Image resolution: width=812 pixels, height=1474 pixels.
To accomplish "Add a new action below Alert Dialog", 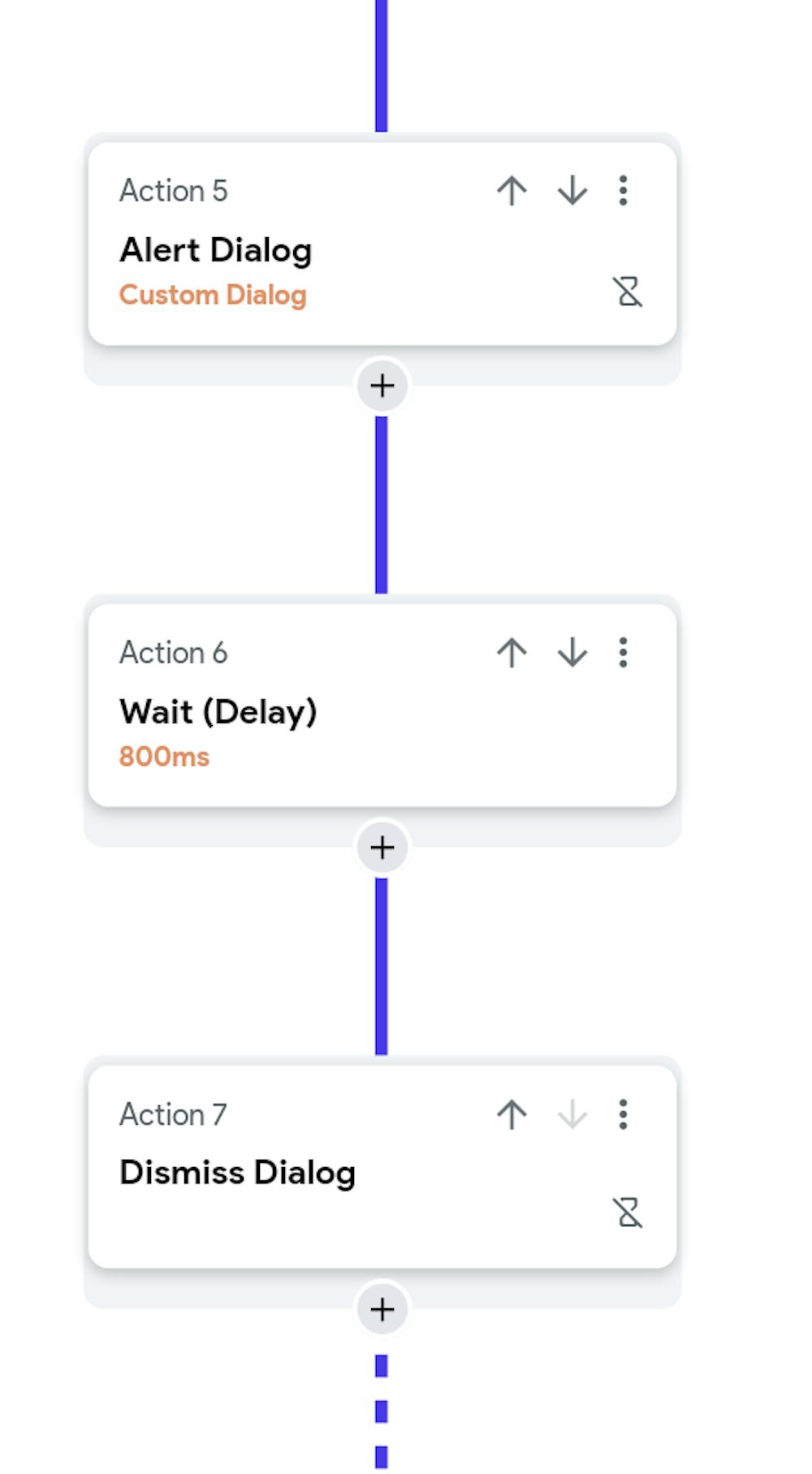I will [x=381, y=386].
